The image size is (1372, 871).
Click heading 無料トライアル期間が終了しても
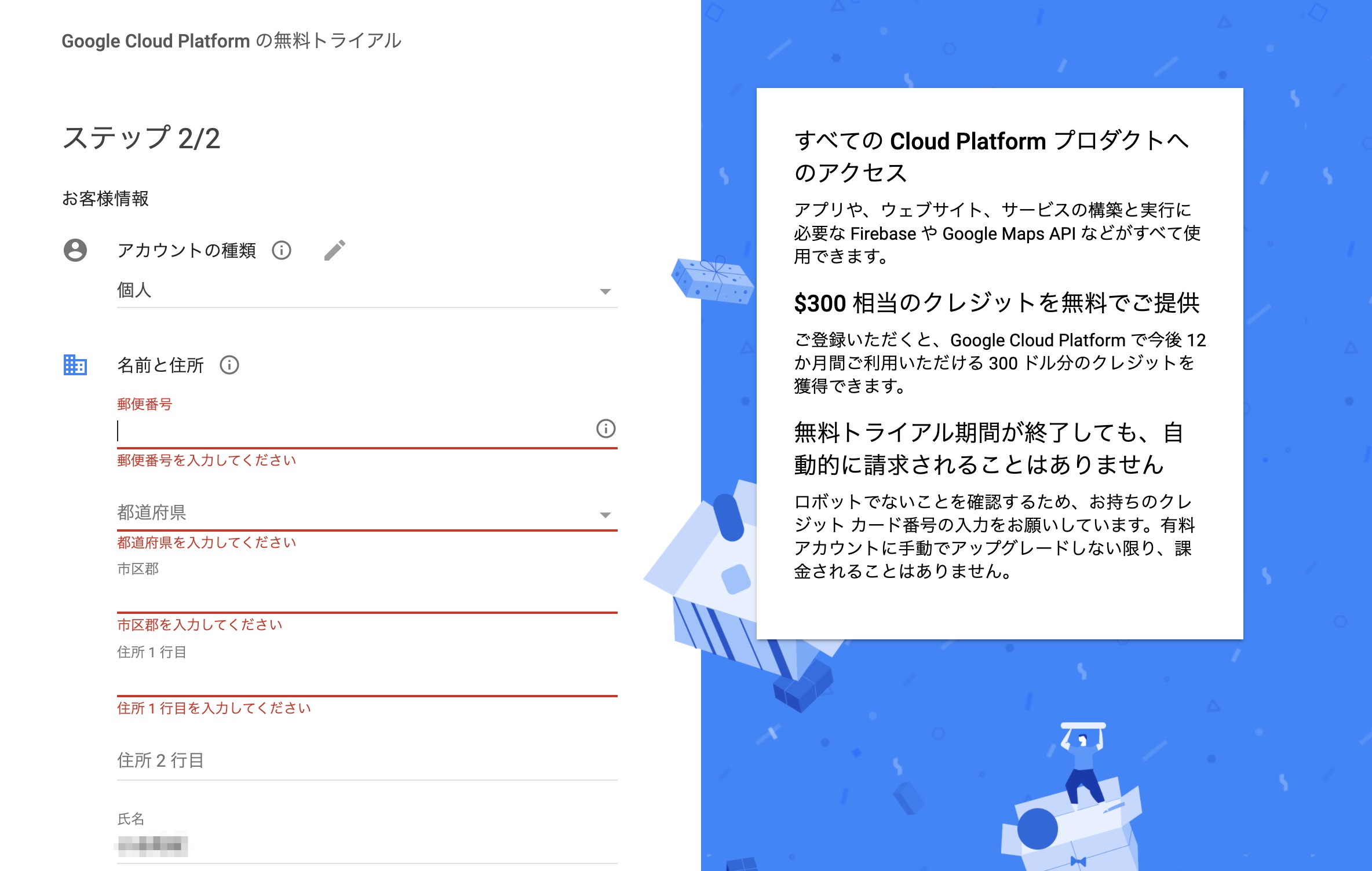[x=988, y=448]
